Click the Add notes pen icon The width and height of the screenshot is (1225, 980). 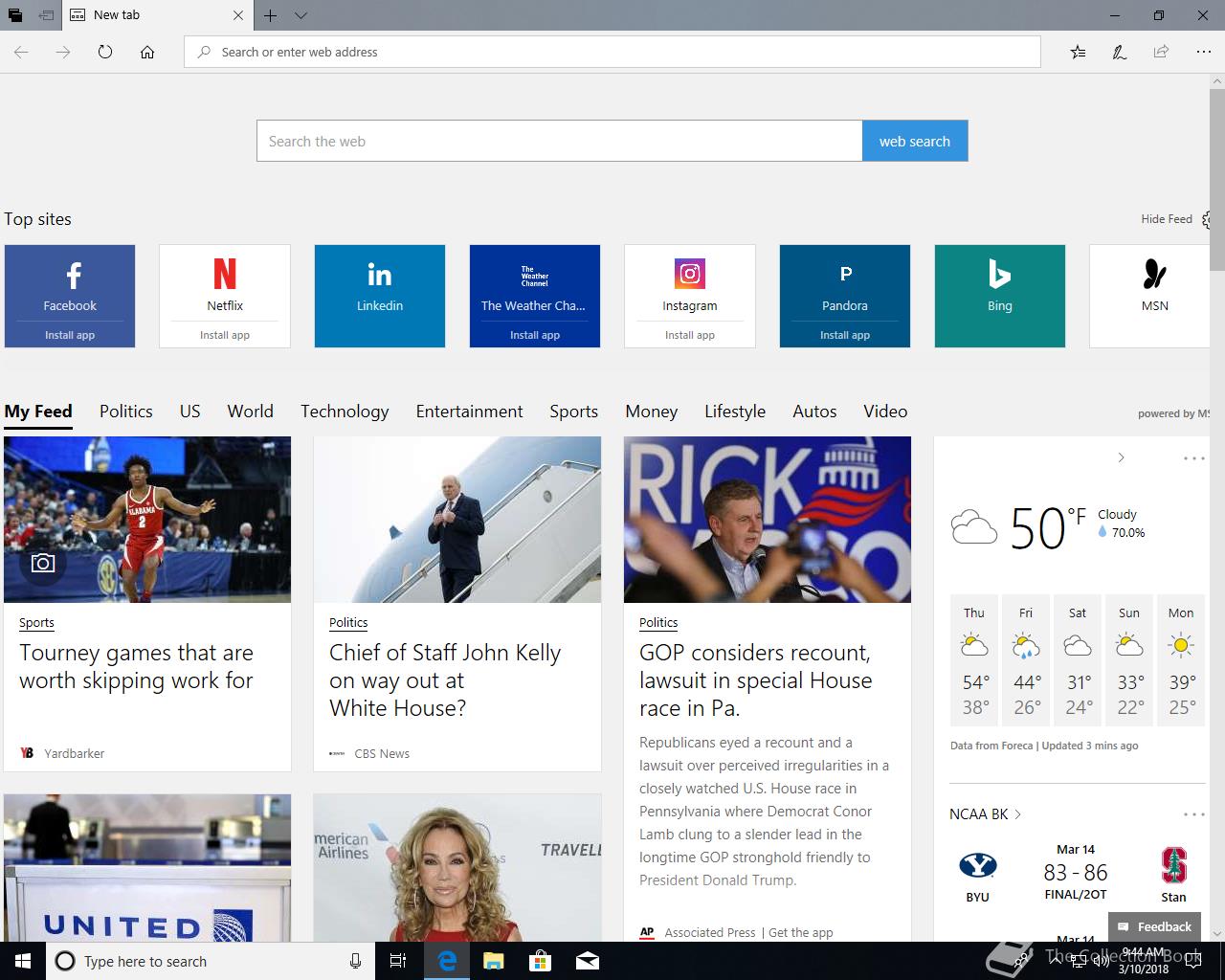pyautogui.click(x=1119, y=52)
